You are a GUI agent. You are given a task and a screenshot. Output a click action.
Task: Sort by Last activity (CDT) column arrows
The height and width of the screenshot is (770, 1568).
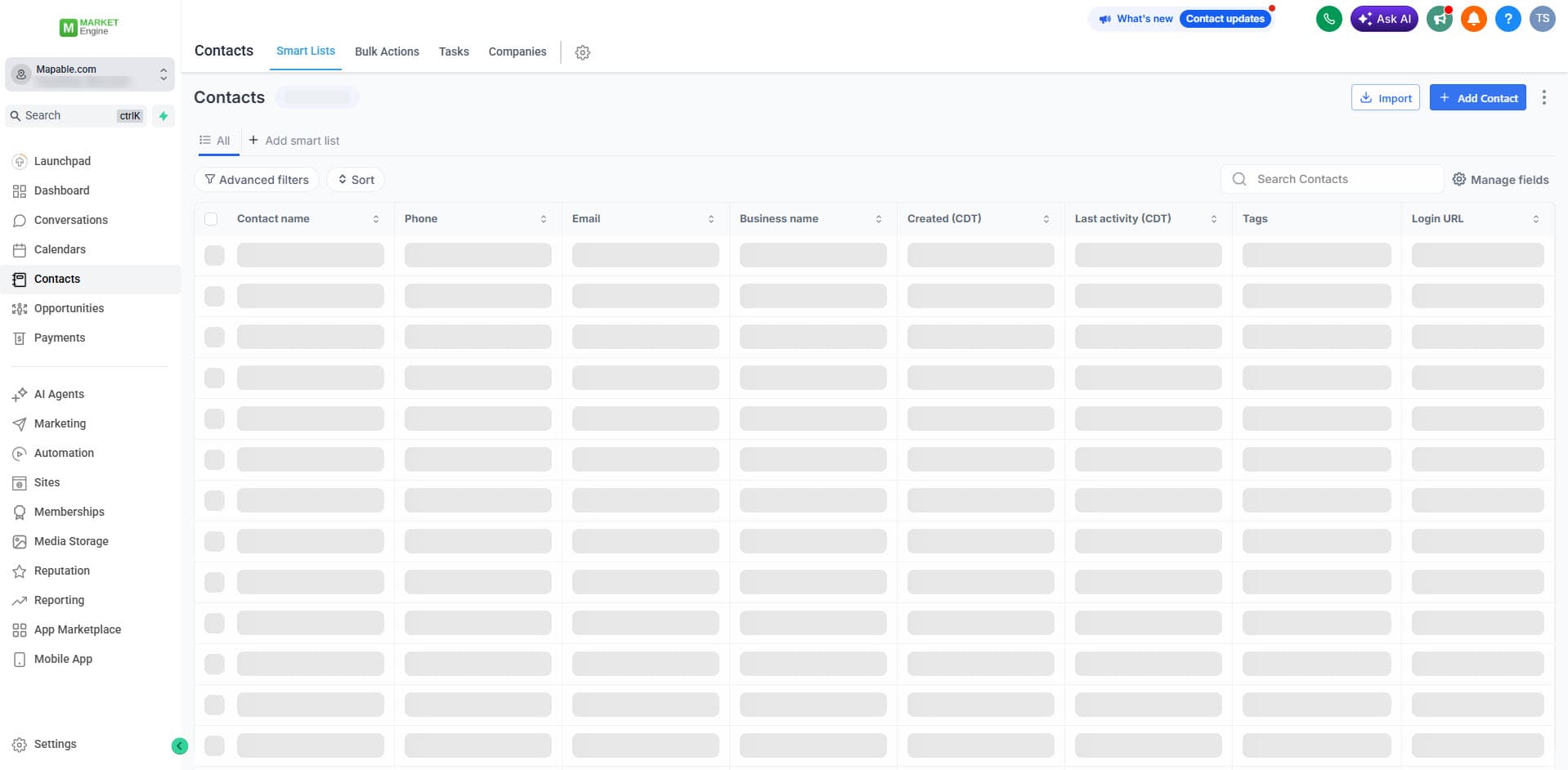1214,219
